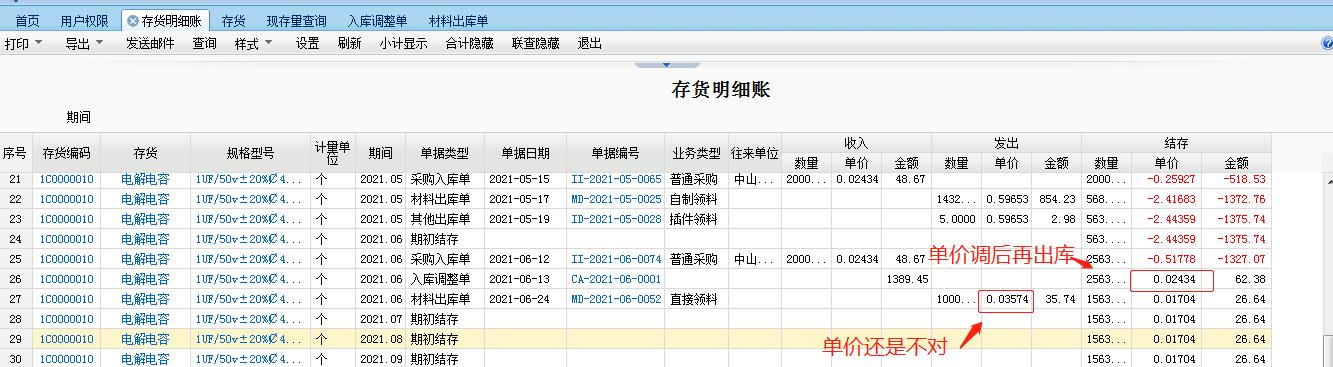1333x367 pixels.
Task: Toggle 小计显示 in the toolbar
Action: 404,43
